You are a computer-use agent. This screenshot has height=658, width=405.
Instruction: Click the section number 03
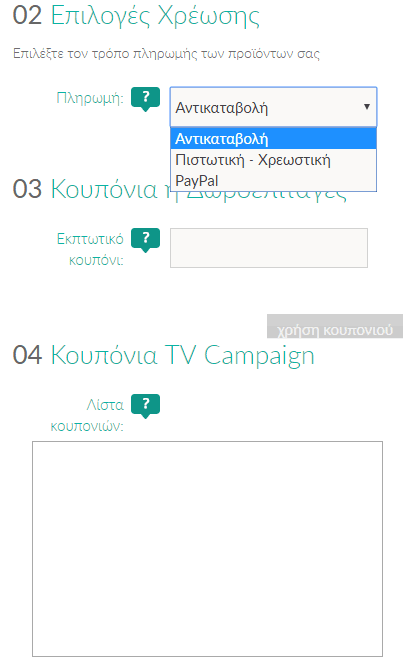tap(27, 189)
